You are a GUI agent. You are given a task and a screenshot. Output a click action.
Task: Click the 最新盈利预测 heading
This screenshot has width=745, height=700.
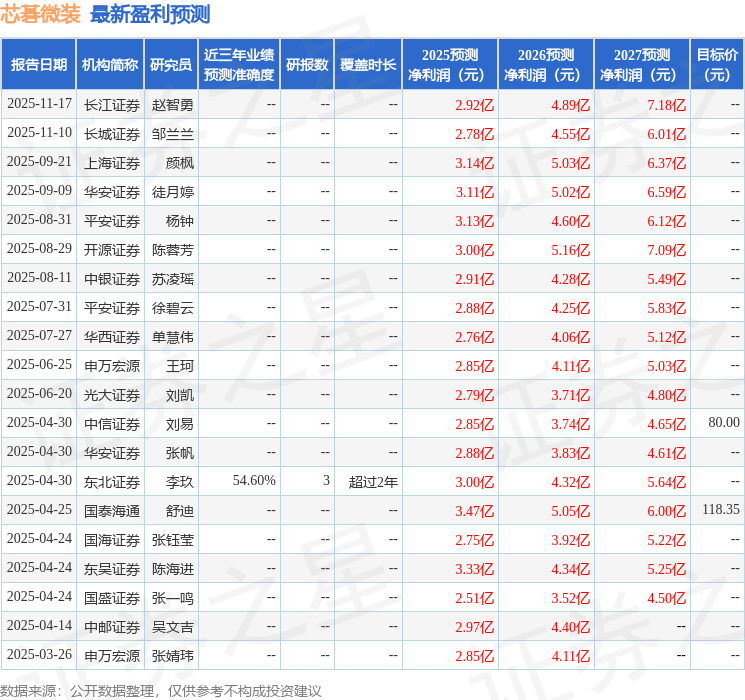click(x=150, y=14)
